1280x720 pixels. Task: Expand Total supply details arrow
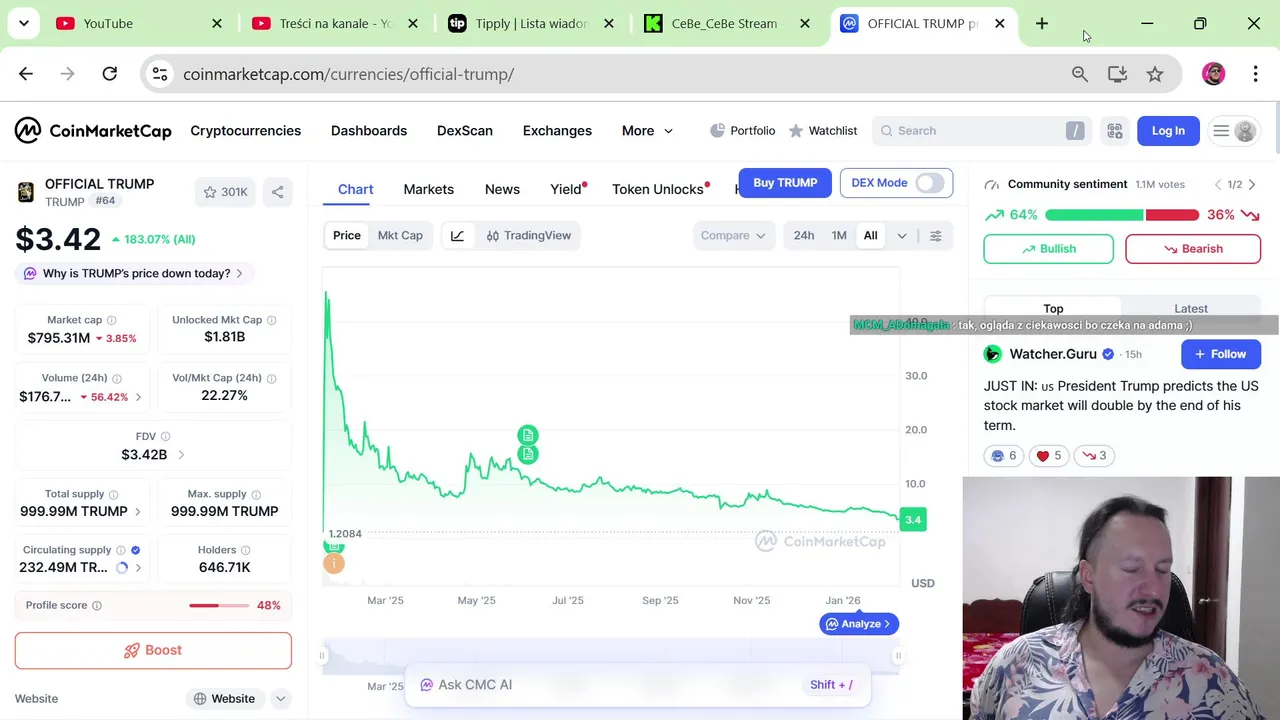click(138, 512)
